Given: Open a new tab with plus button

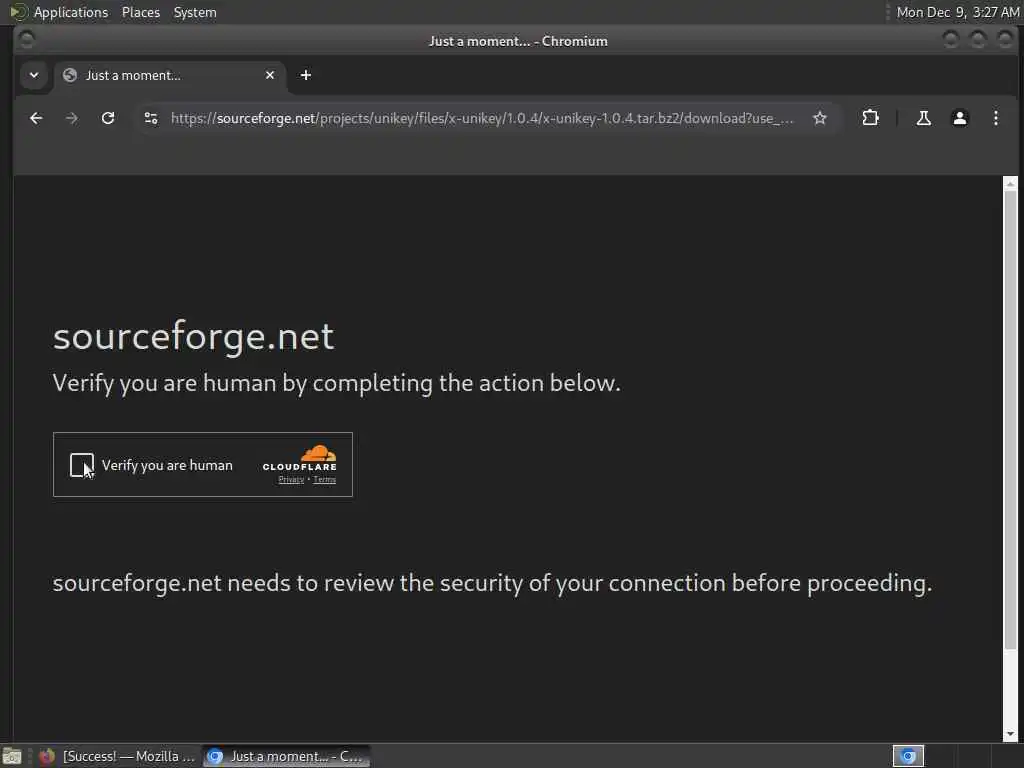Looking at the screenshot, I should click(306, 75).
